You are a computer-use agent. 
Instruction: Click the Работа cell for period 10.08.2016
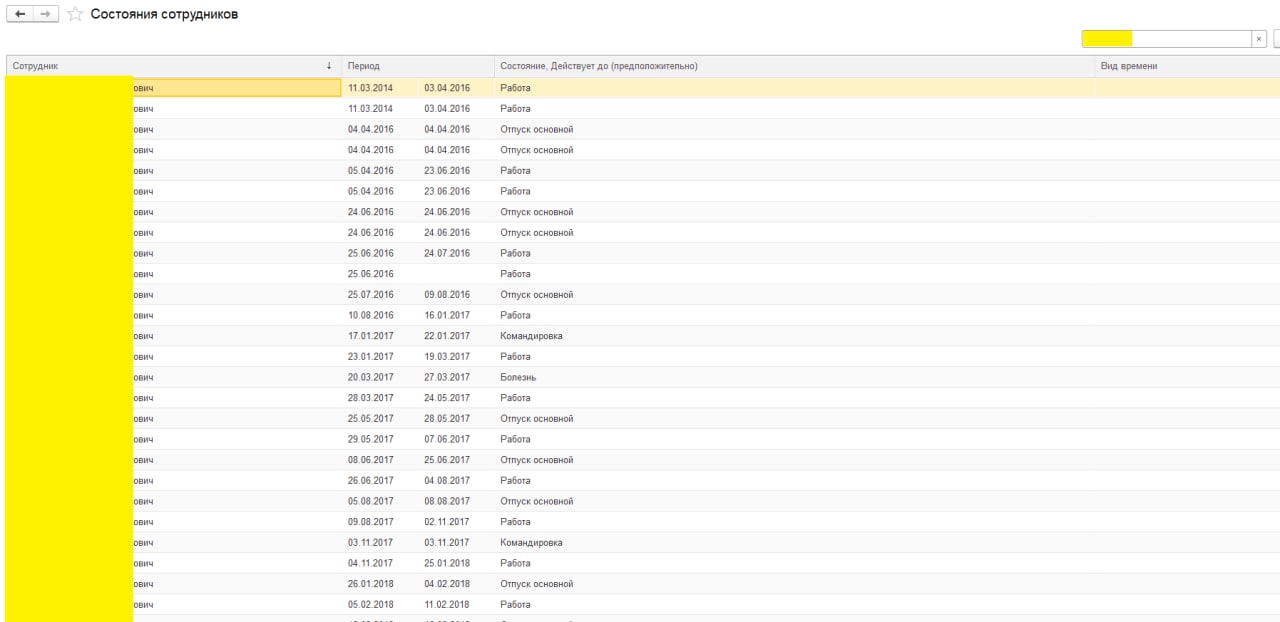[x=515, y=316]
